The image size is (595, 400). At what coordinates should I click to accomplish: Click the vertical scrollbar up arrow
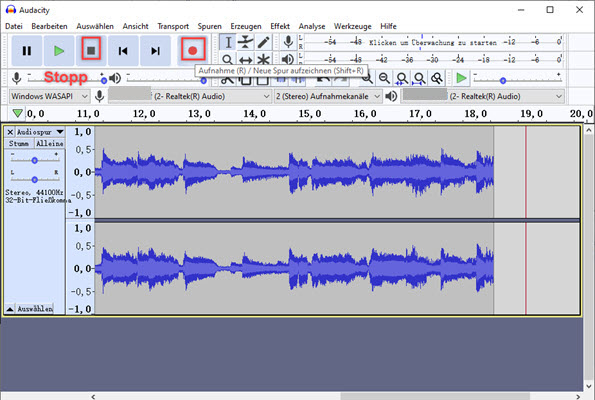589,130
